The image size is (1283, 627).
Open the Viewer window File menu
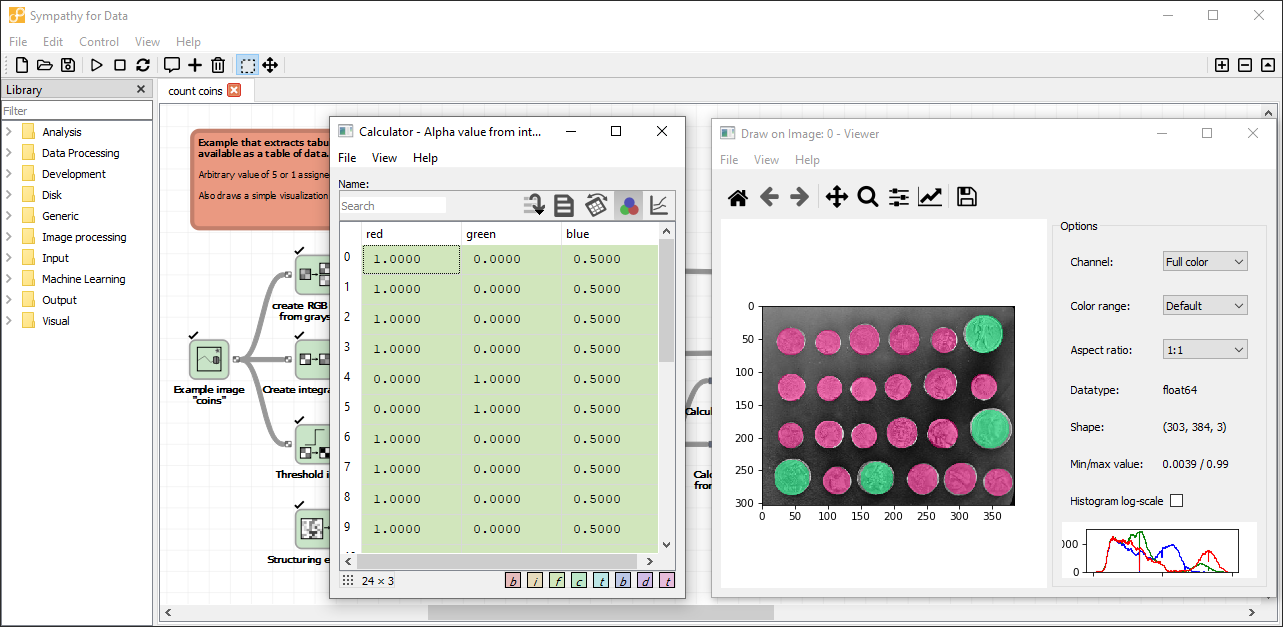729,160
